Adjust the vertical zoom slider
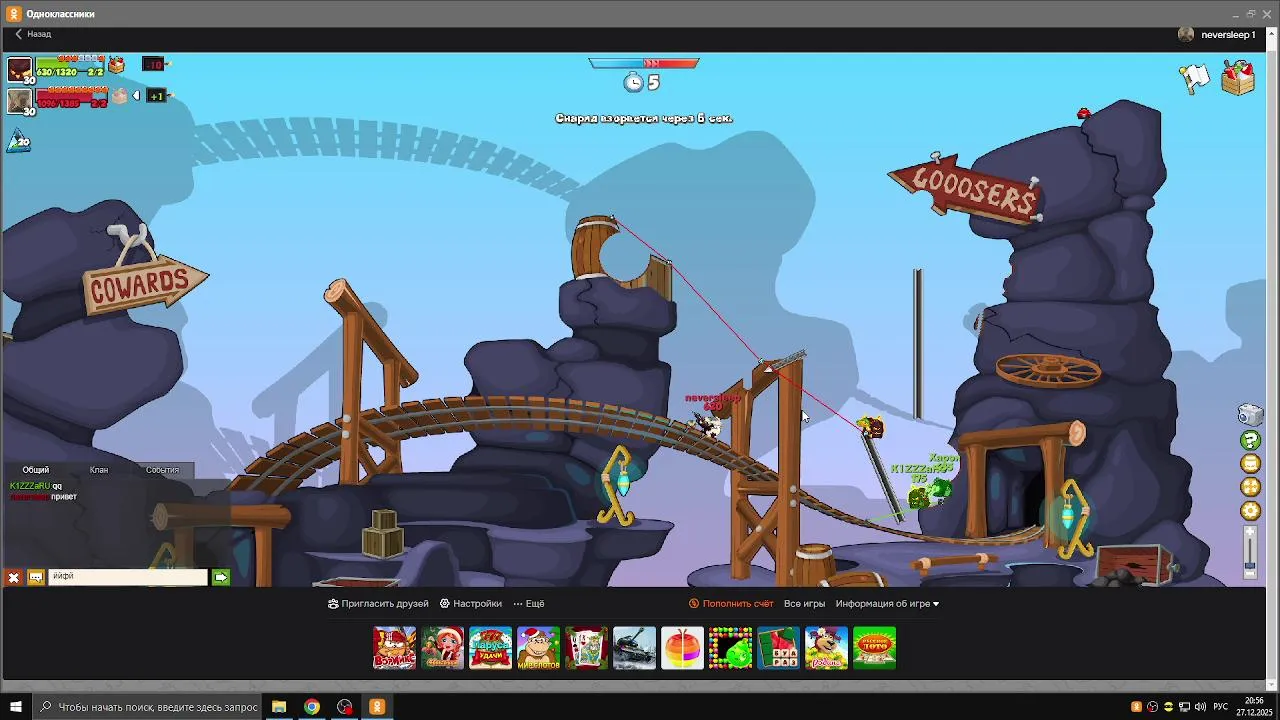 pos(1250,552)
